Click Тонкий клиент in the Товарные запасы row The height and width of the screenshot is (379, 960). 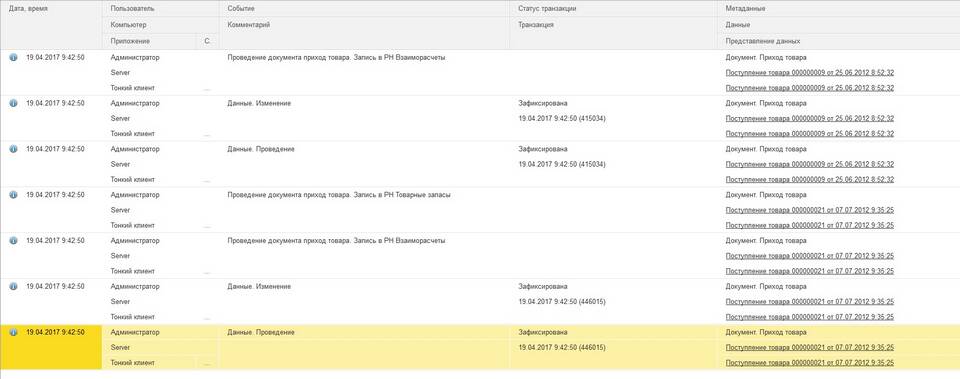(132, 225)
